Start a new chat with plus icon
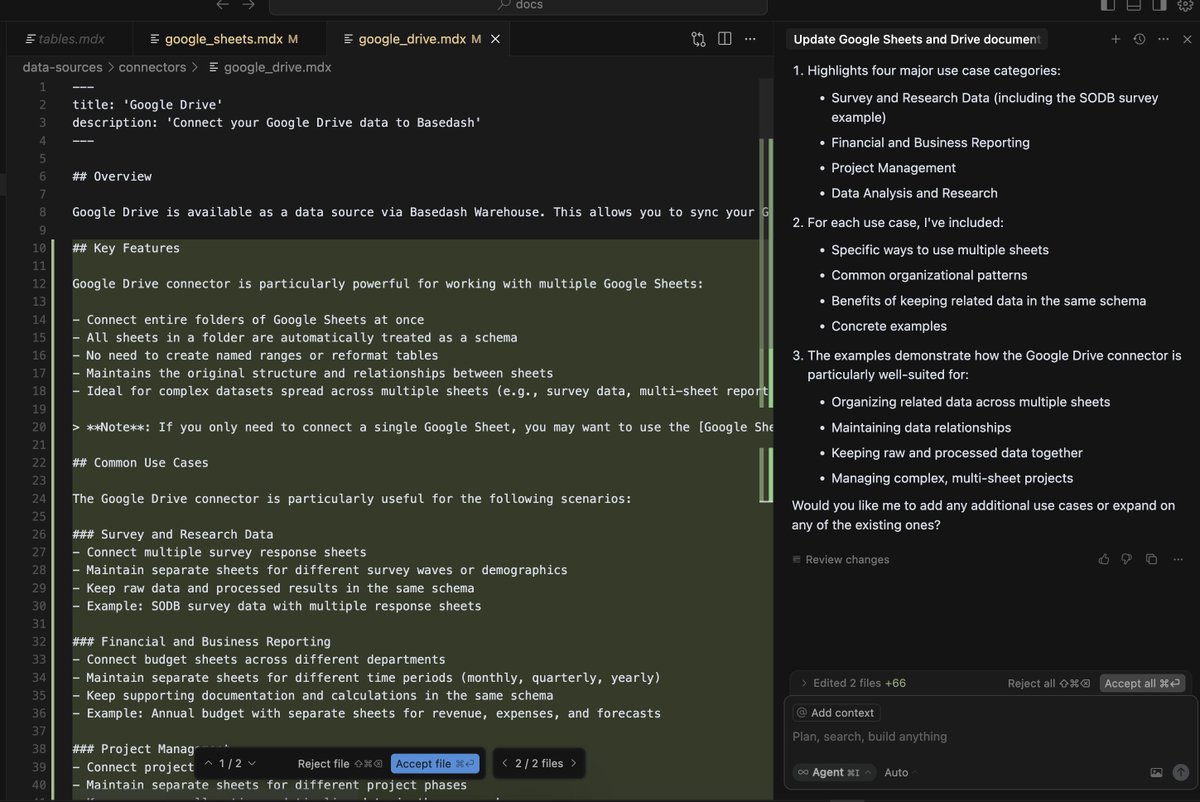The image size is (1200, 802). click(x=1115, y=39)
